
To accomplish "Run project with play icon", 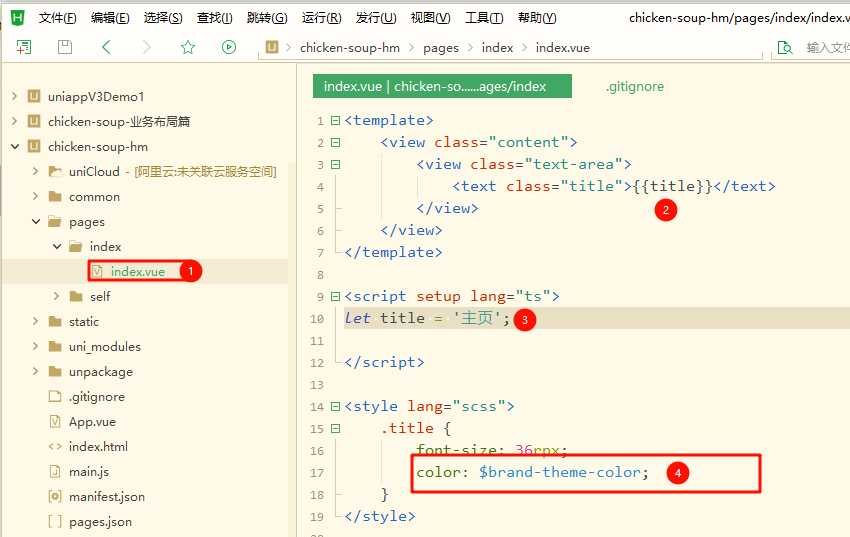I will pos(229,47).
